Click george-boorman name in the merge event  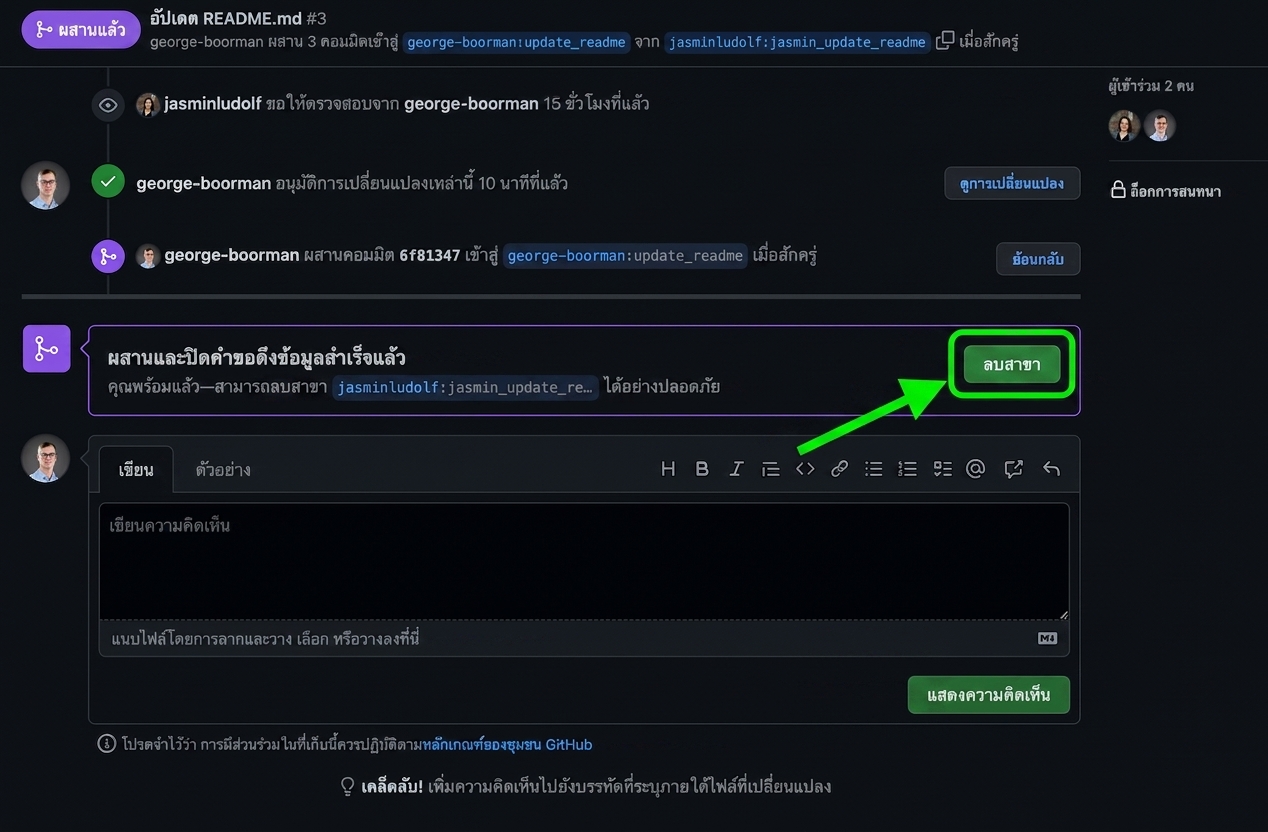point(232,255)
